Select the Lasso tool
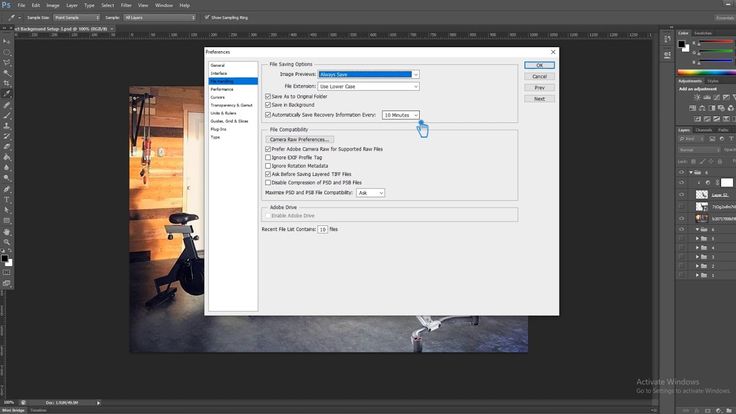 pyautogui.click(x=7, y=61)
